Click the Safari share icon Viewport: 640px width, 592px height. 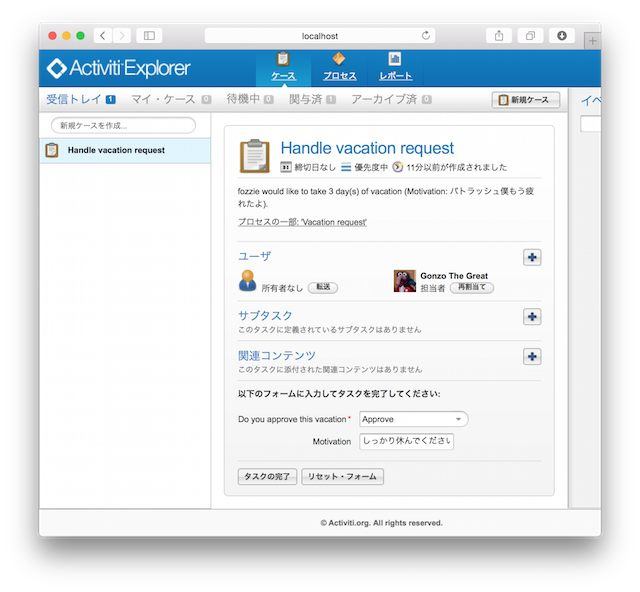pyautogui.click(x=498, y=36)
